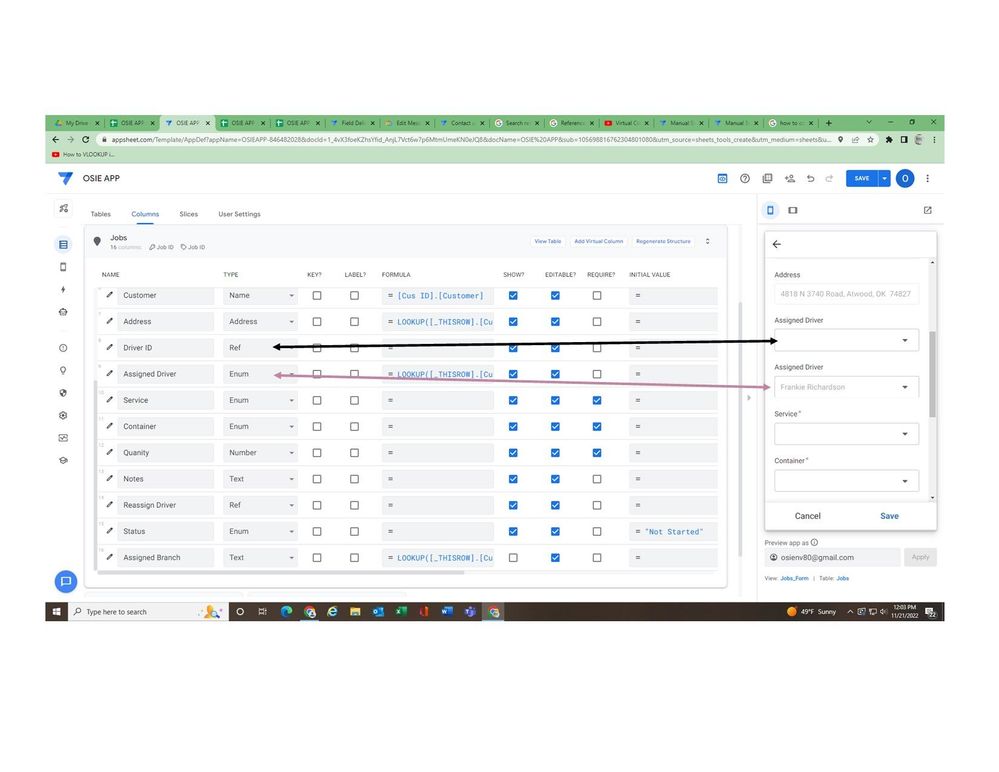This screenshot has width=999, height=772.
Task: Open the Microsoft Edge taskbar icon
Action: coord(287,611)
